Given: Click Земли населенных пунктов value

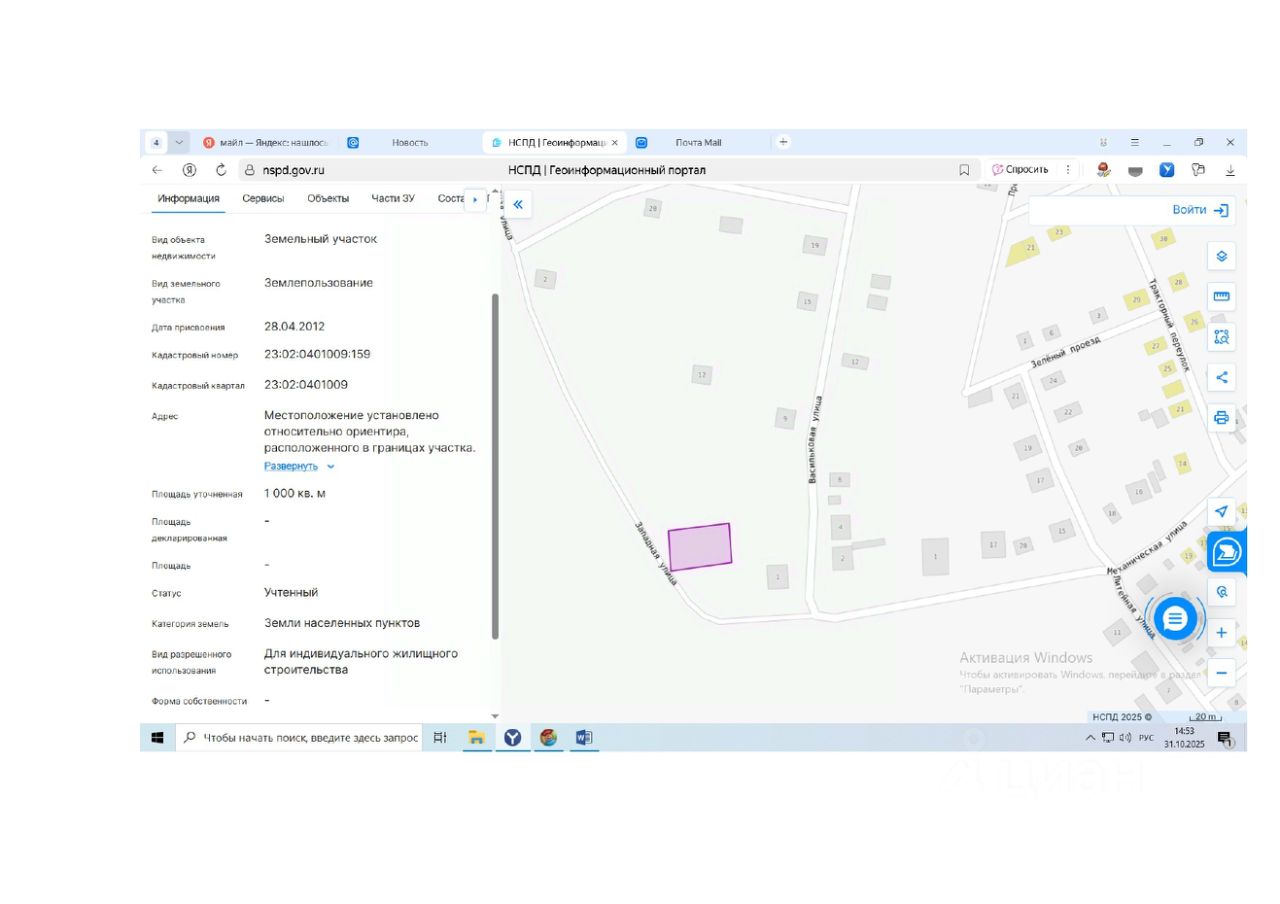Looking at the screenshot, I should point(342,623).
